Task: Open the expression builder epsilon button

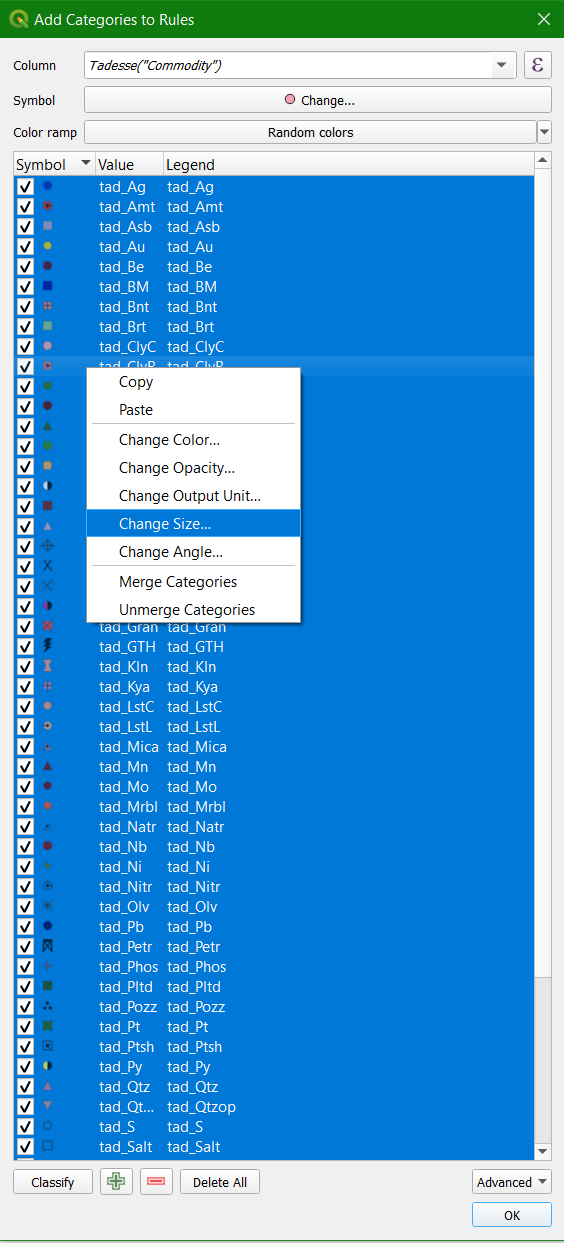Action: [x=538, y=66]
